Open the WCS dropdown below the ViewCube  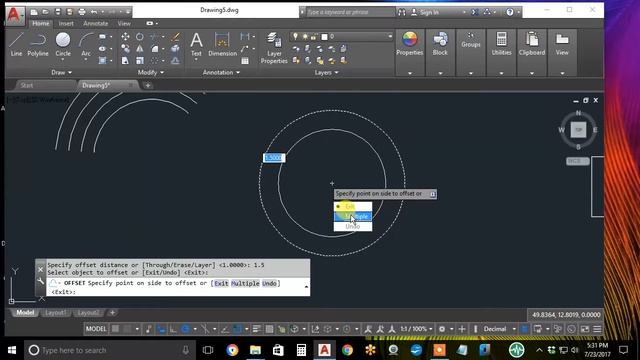click(578, 161)
